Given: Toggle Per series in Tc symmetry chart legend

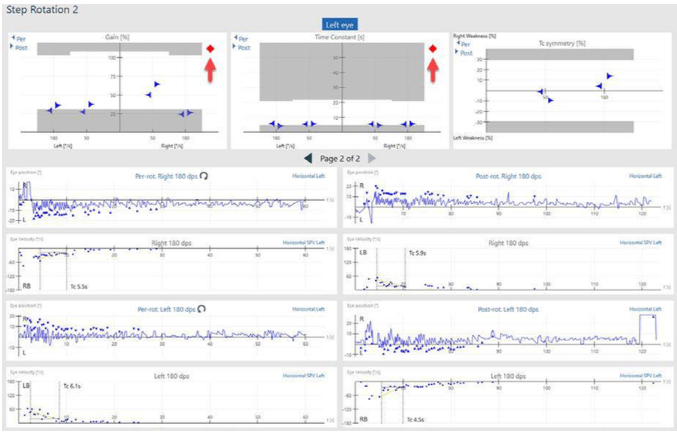Looking at the screenshot, I should (458, 44).
